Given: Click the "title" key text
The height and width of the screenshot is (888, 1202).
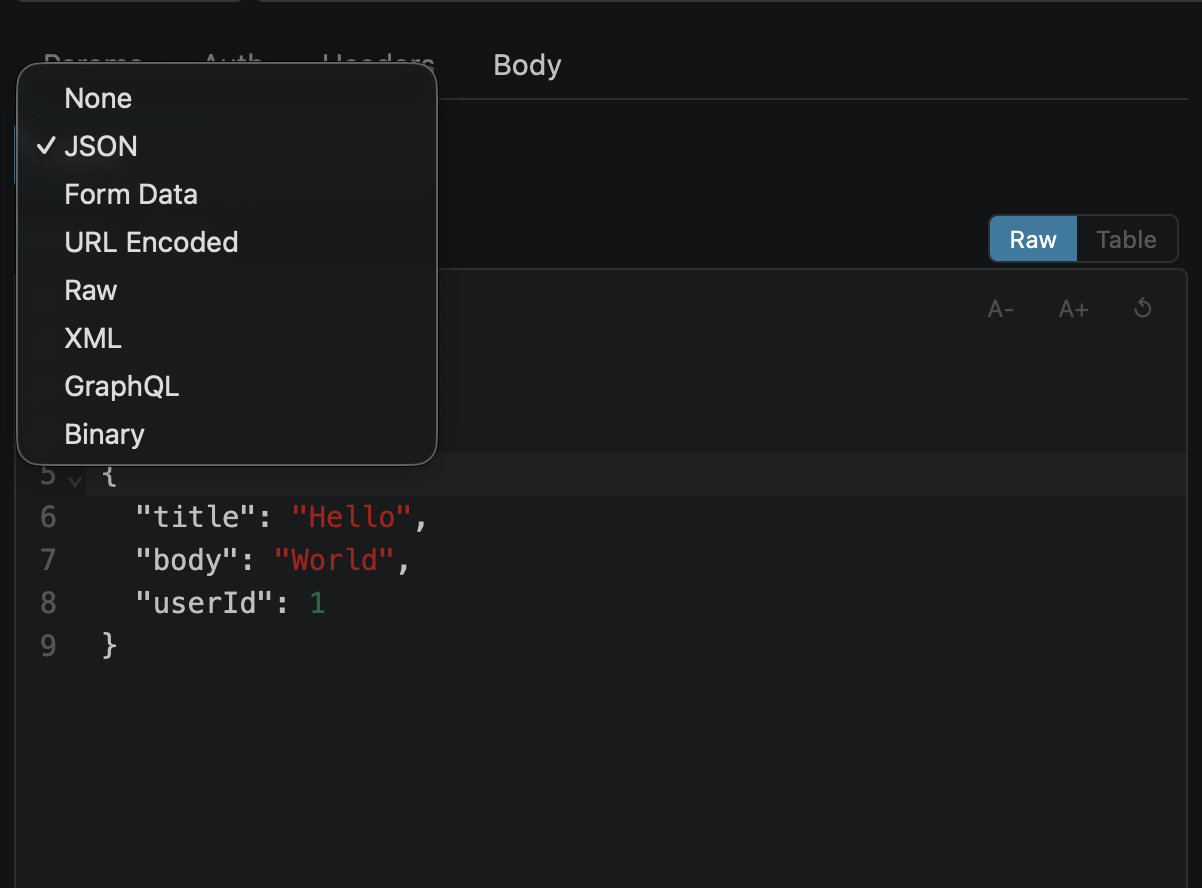Looking at the screenshot, I should [x=196, y=517].
